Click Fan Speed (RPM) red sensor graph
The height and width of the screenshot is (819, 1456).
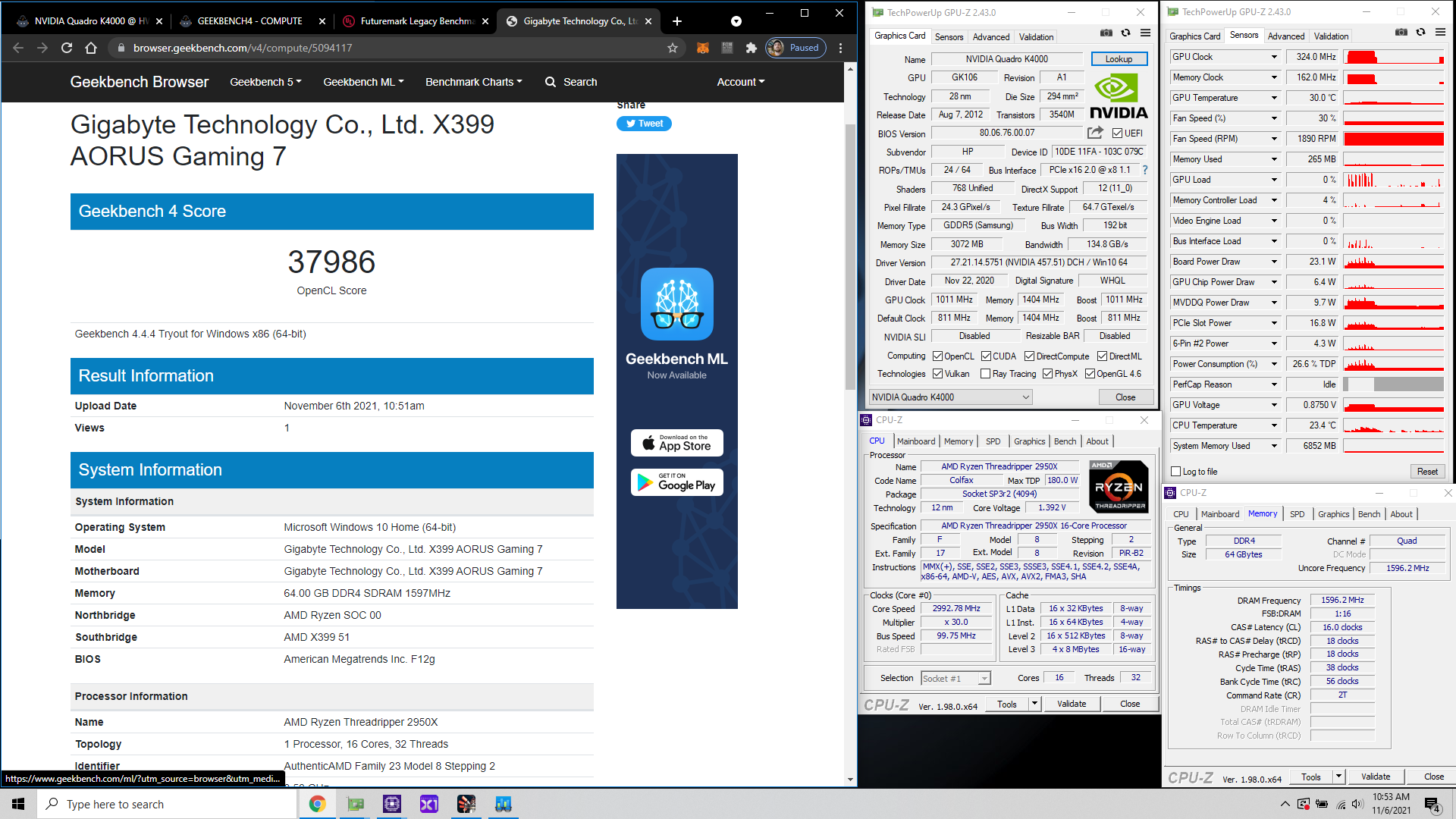[x=1394, y=139]
